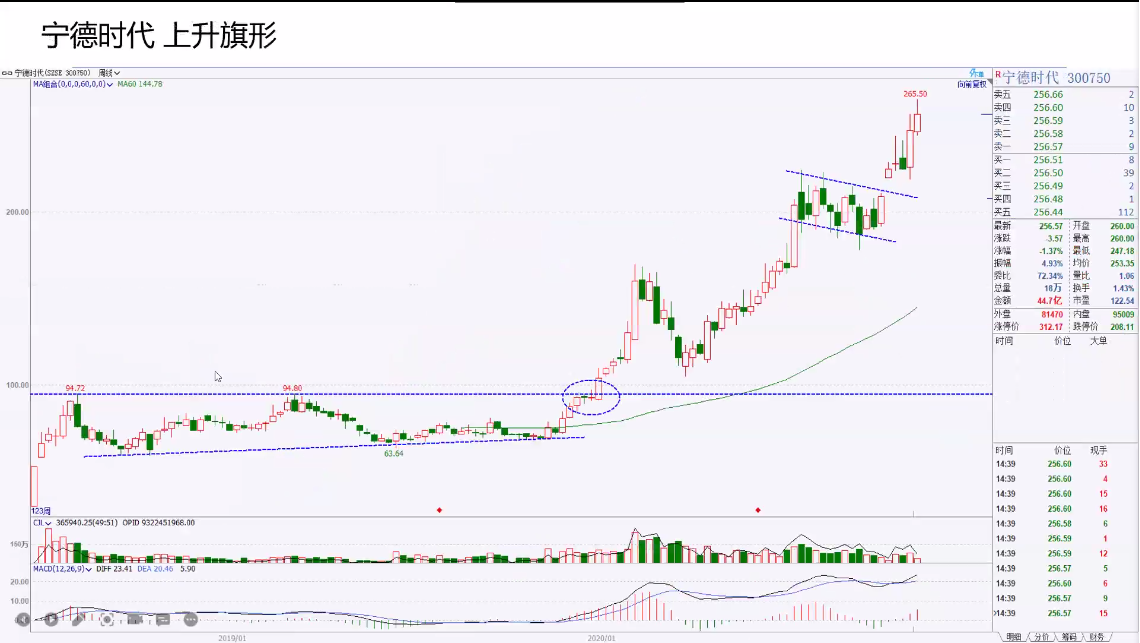Open the 向前复权 adjustment dropdown
The image size is (1140, 643).
(x=974, y=84)
